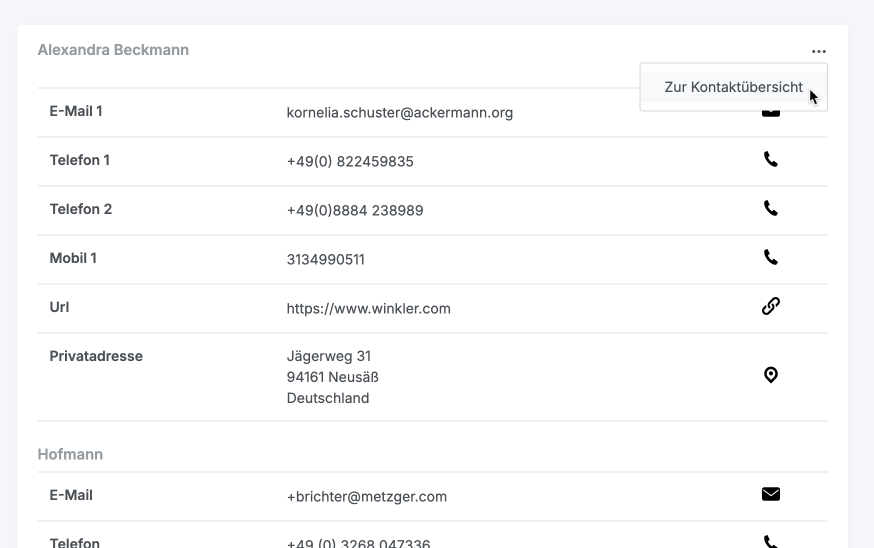Image resolution: width=874 pixels, height=548 pixels.
Task: Click the E-Mail 1 field label
Action: click(x=76, y=111)
